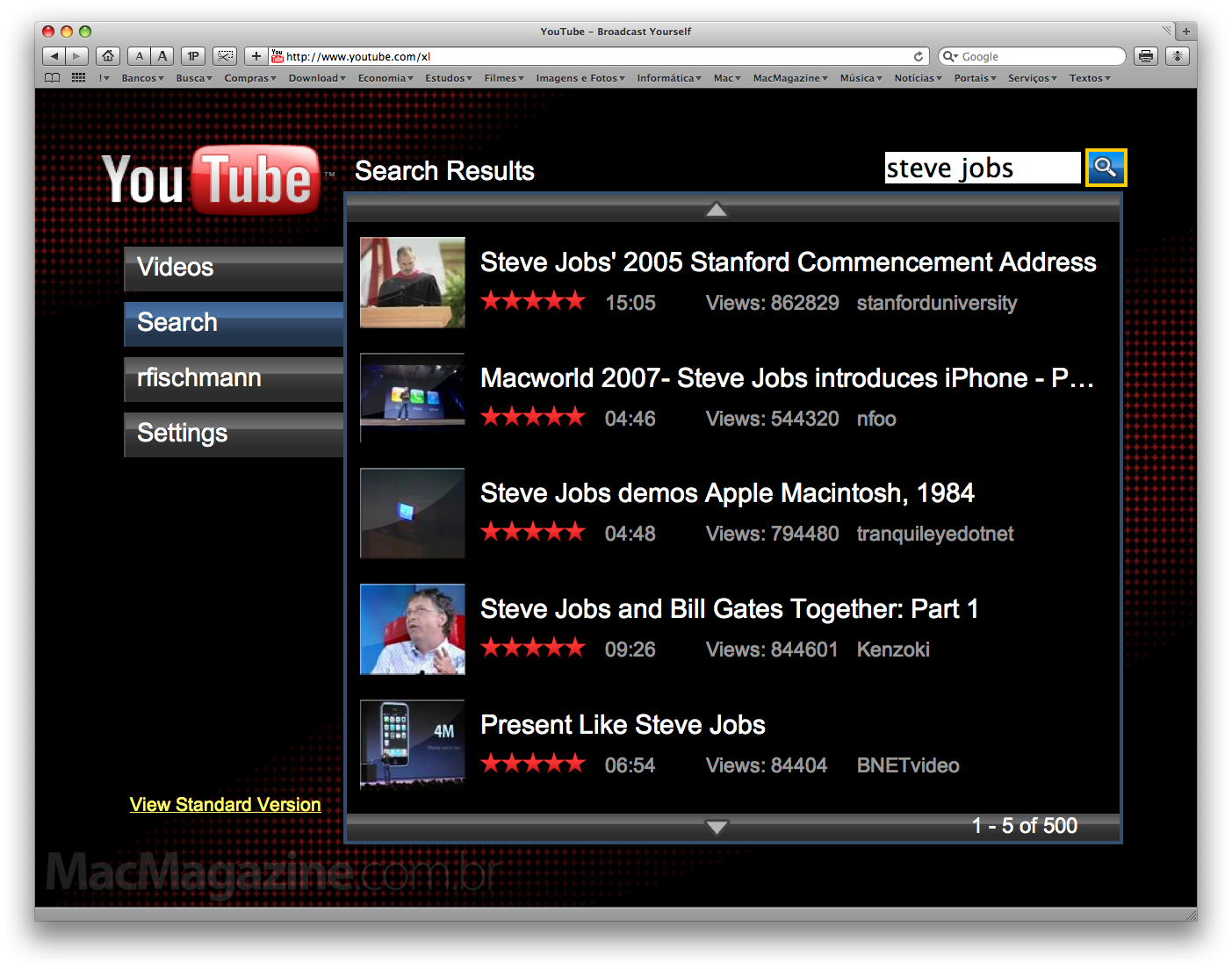
Task: Open a new tab with plus icon
Action: click(x=1186, y=32)
